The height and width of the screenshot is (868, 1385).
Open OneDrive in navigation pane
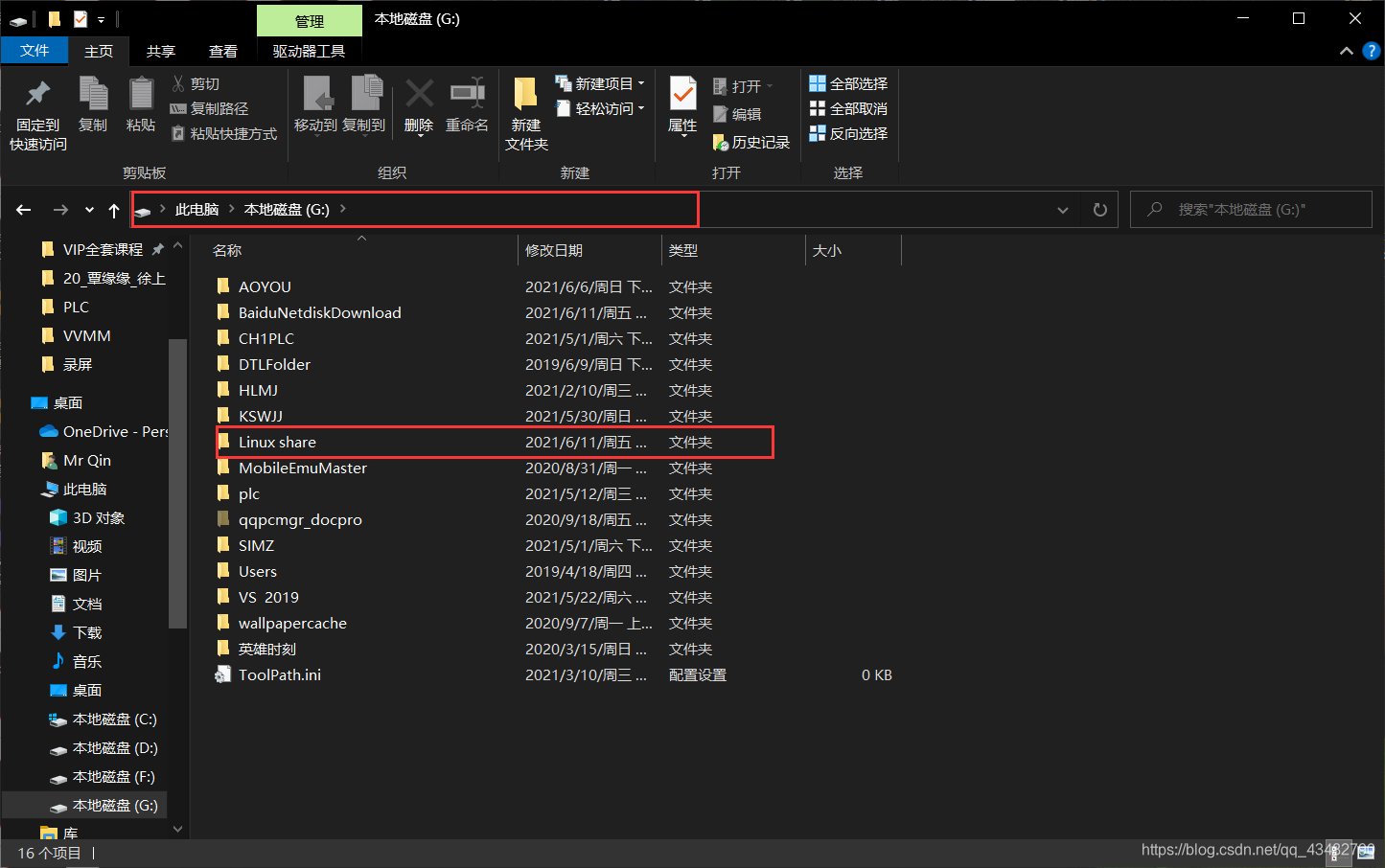point(103,431)
